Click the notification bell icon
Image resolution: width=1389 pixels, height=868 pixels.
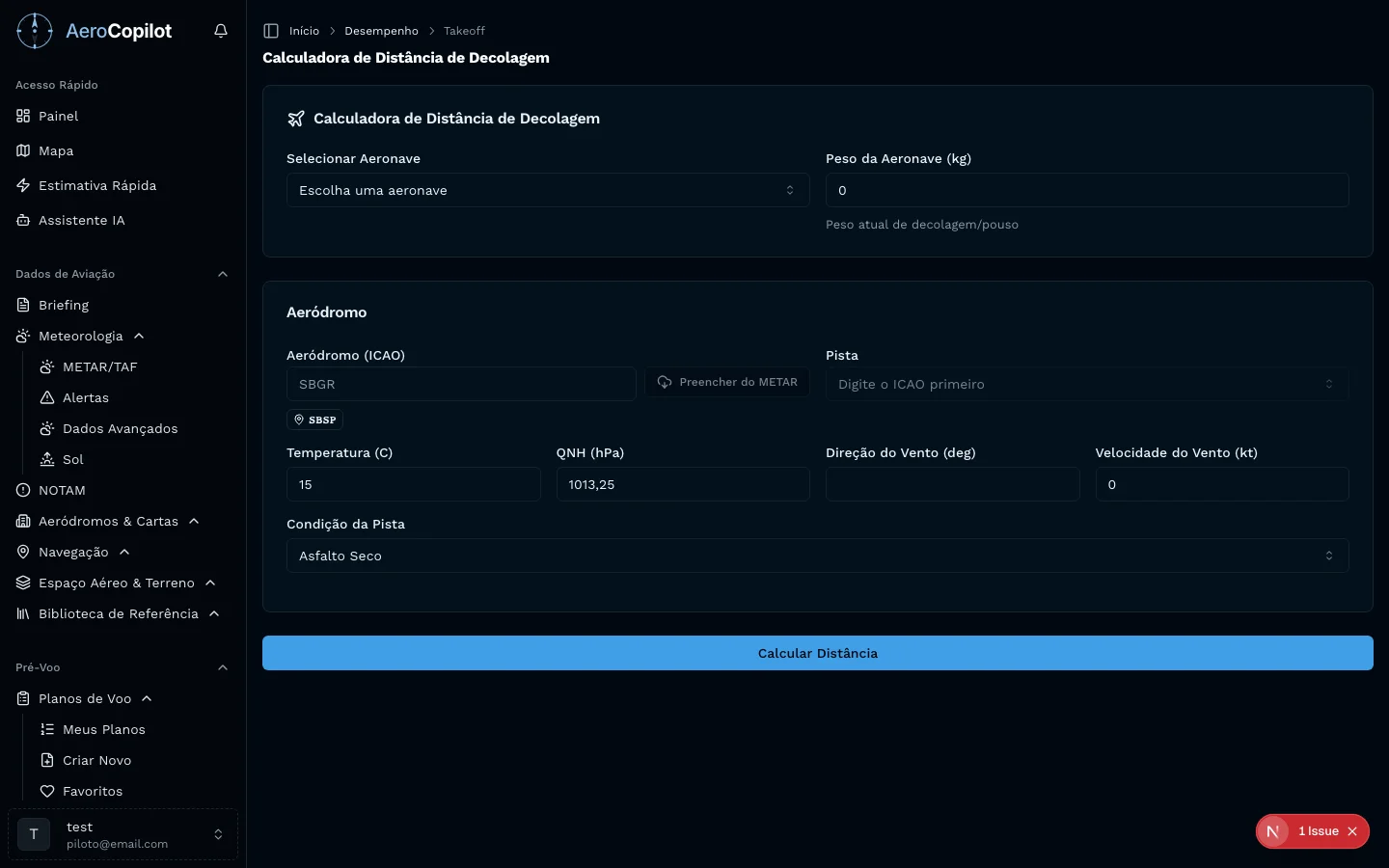pyautogui.click(x=221, y=31)
